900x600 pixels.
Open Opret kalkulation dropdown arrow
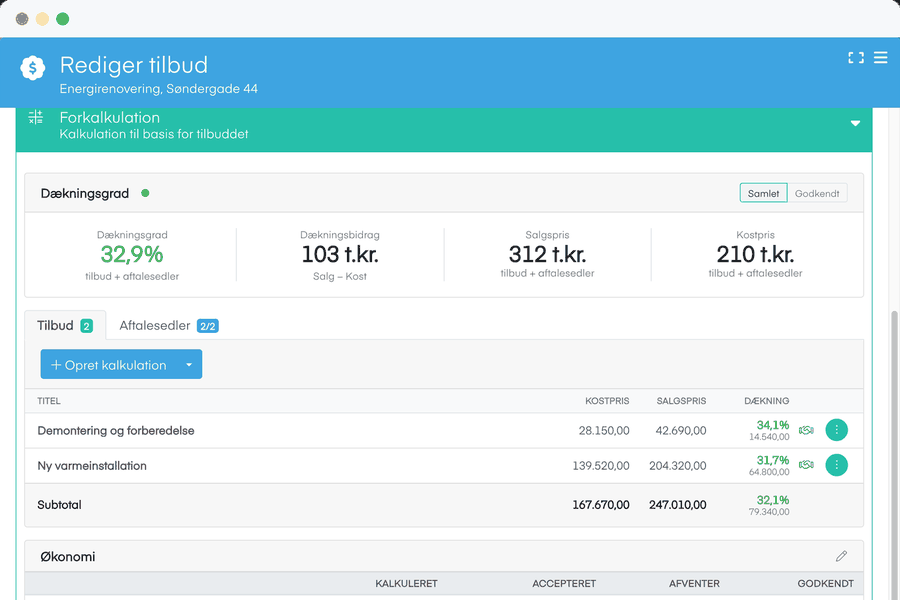pyautogui.click(x=189, y=365)
